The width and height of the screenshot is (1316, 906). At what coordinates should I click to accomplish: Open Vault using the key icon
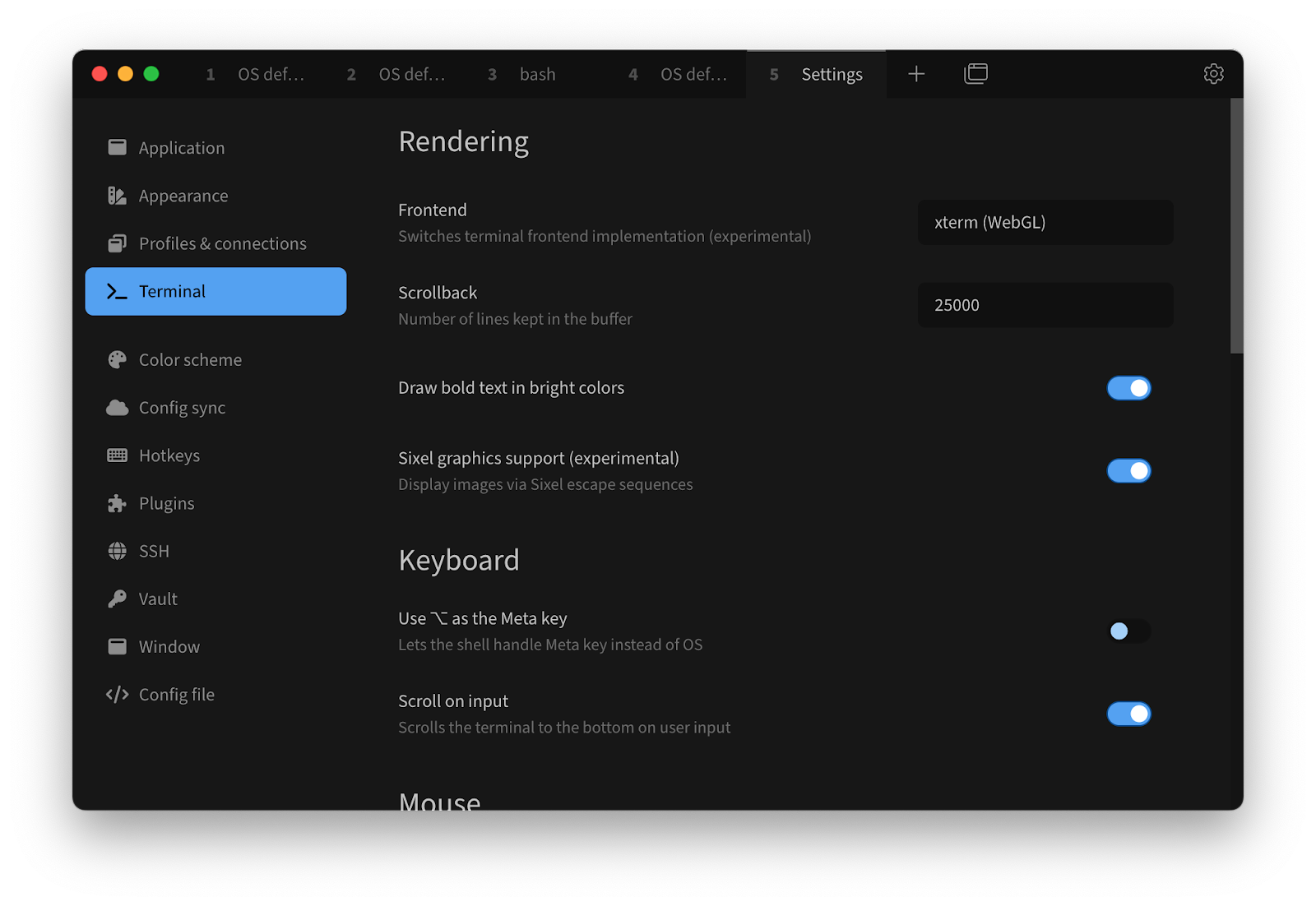[x=118, y=598]
